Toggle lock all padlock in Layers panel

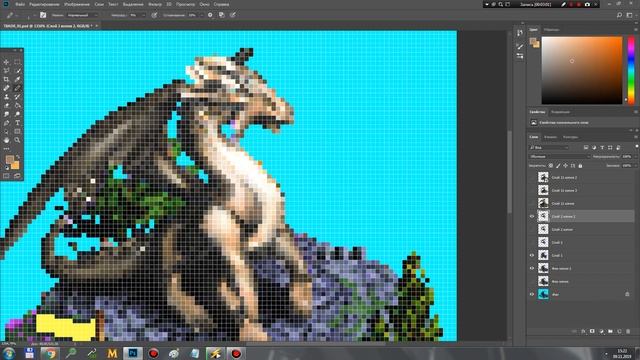pyautogui.click(x=580, y=166)
